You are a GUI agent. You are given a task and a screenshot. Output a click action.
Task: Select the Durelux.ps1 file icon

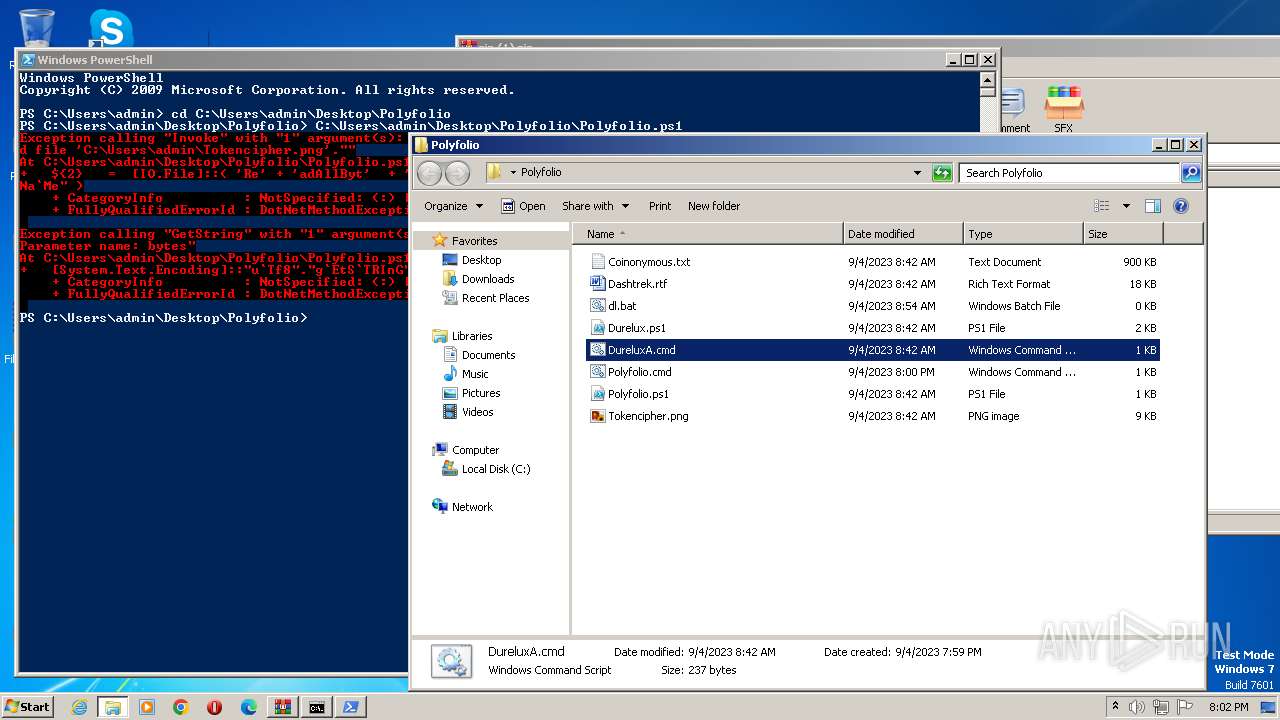tap(598, 328)
